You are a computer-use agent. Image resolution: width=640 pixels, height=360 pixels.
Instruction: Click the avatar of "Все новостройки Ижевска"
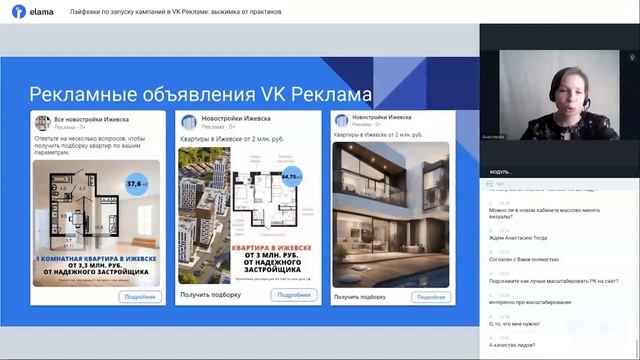(42, 123)
